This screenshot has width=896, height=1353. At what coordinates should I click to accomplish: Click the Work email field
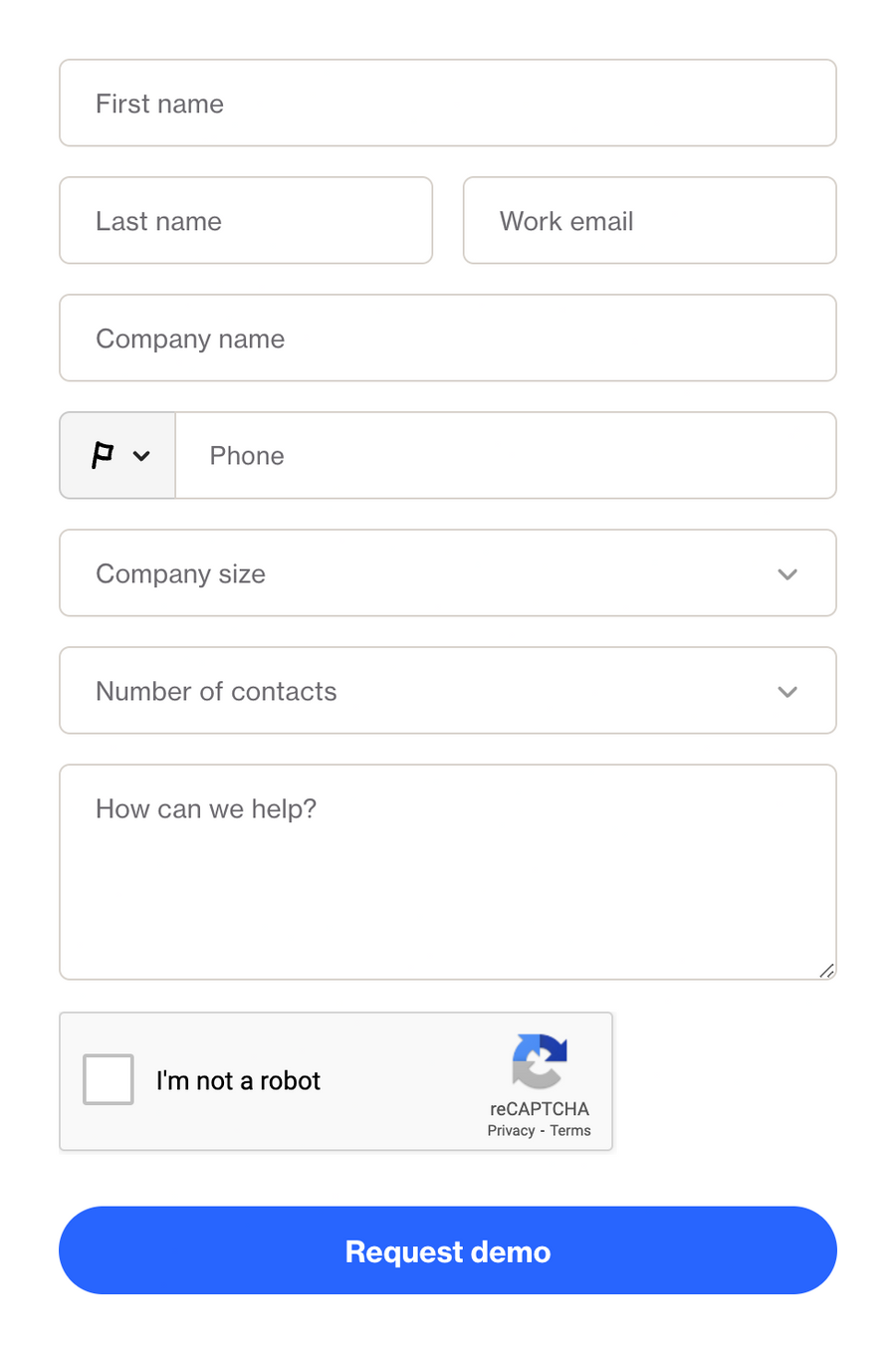coord(649,220)
